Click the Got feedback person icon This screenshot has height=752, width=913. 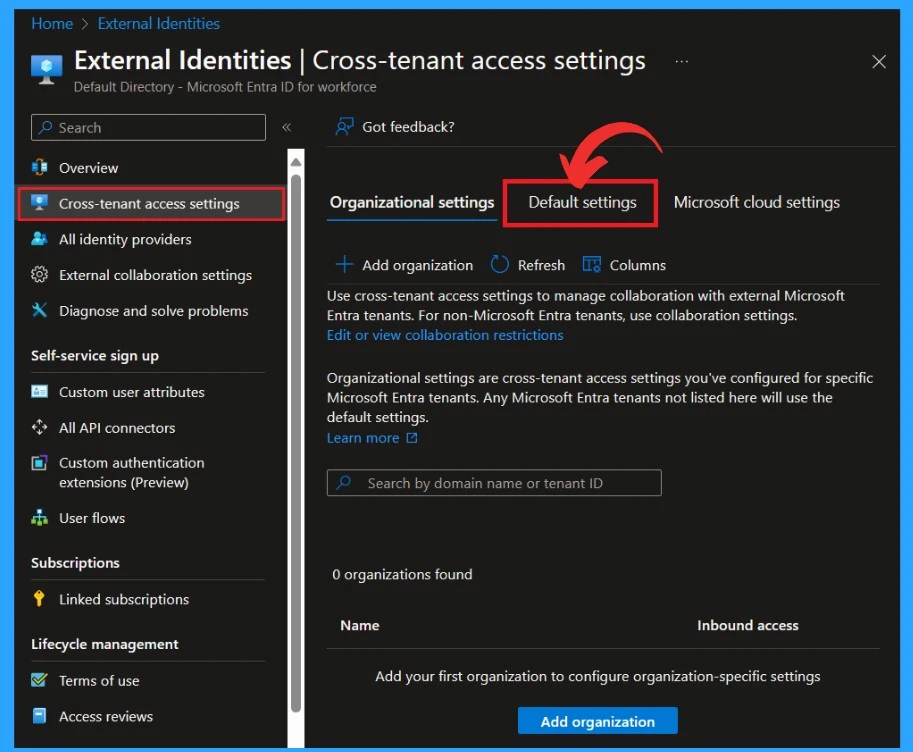344,126
